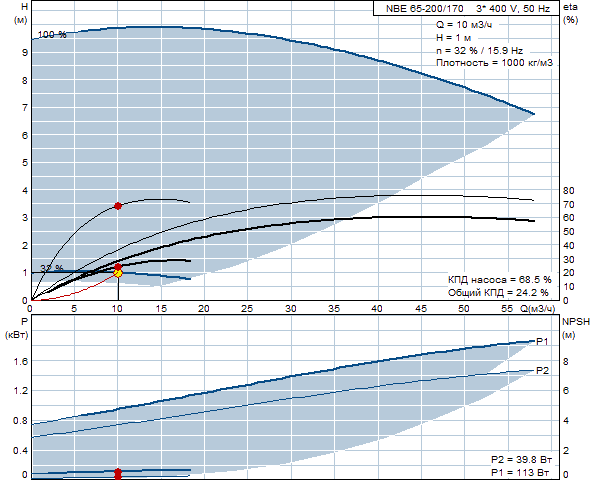Select the 32 % speed curve label
Screen dimensions: 592x480
[52, 268]
